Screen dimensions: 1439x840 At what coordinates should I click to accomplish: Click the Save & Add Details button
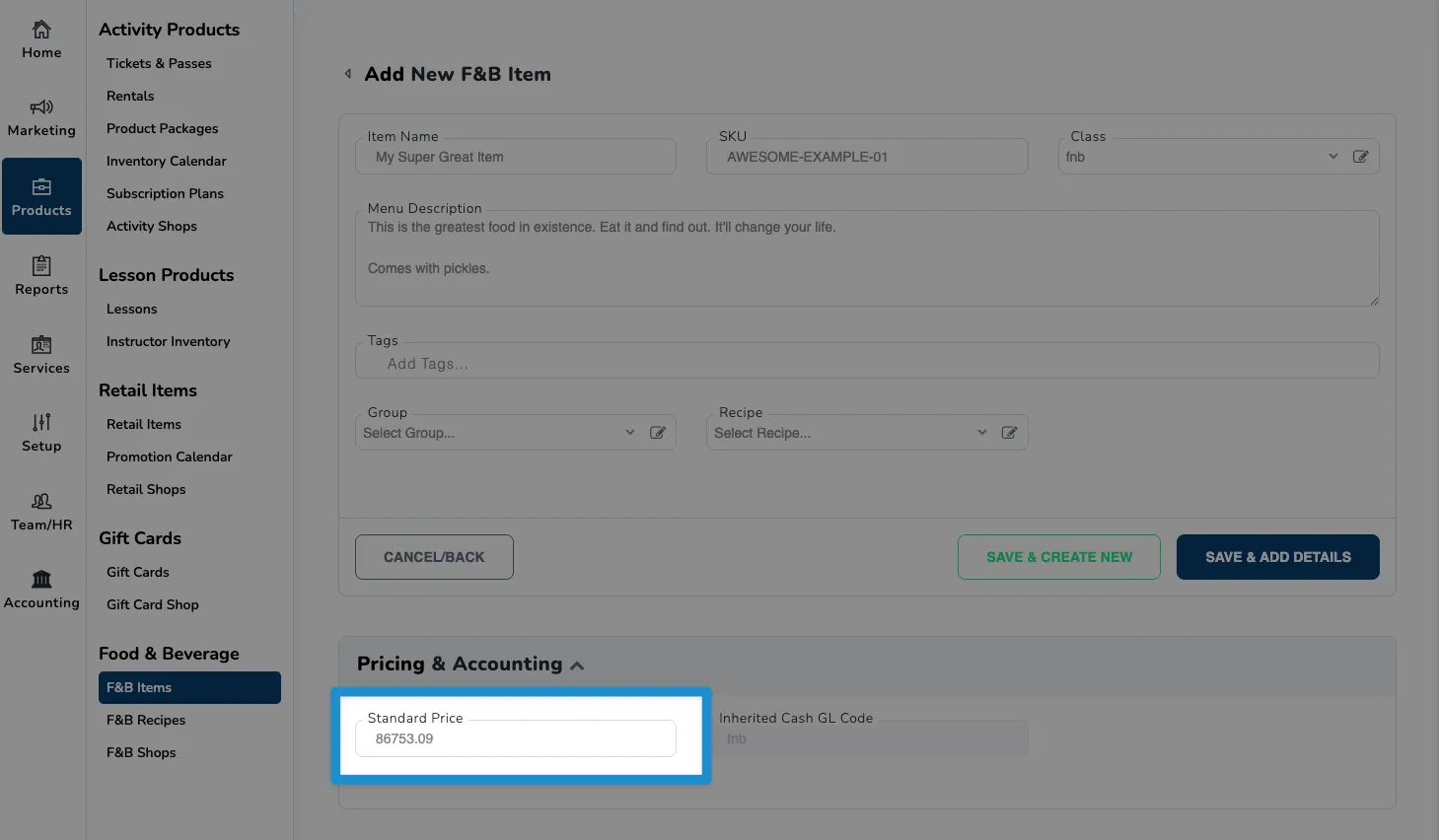(x=1277, y=557)
